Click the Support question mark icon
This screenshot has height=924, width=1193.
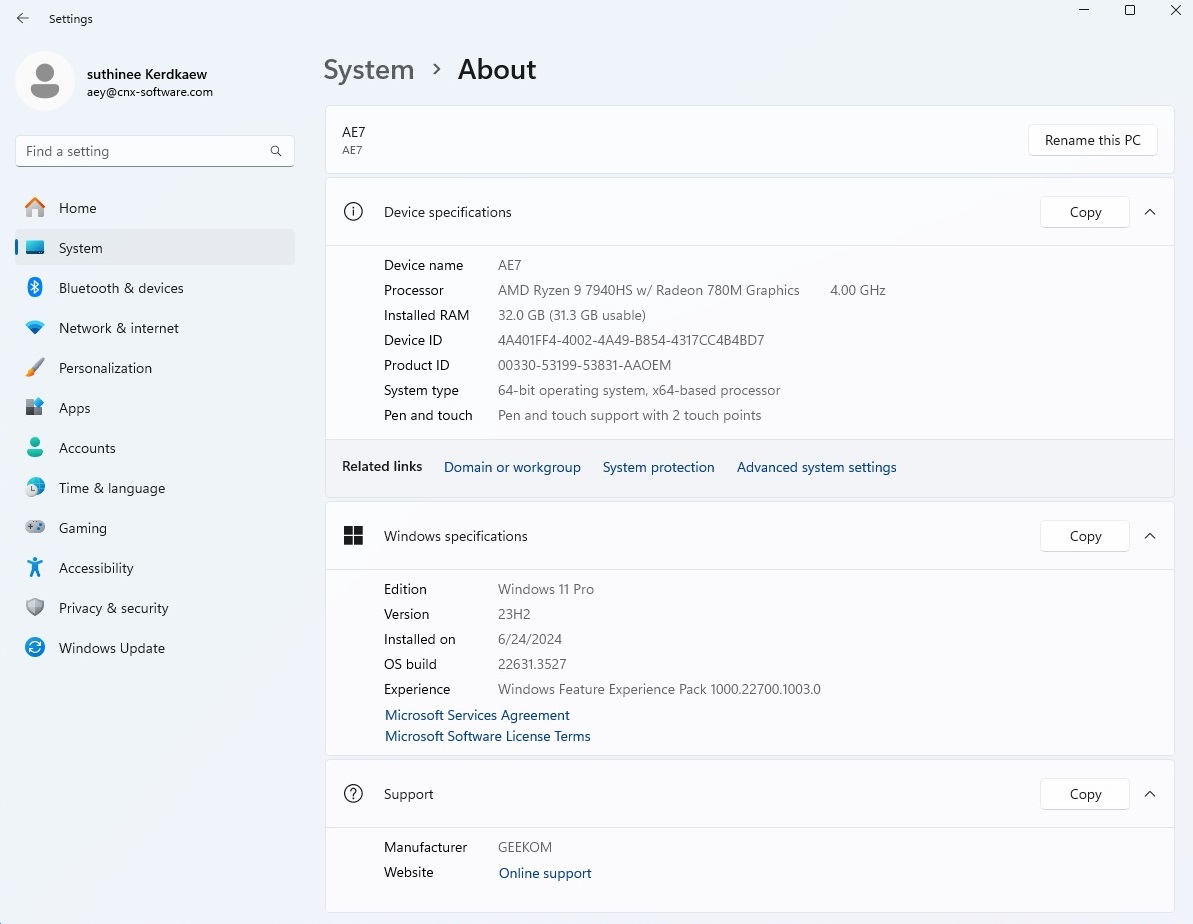pos(353,794)
